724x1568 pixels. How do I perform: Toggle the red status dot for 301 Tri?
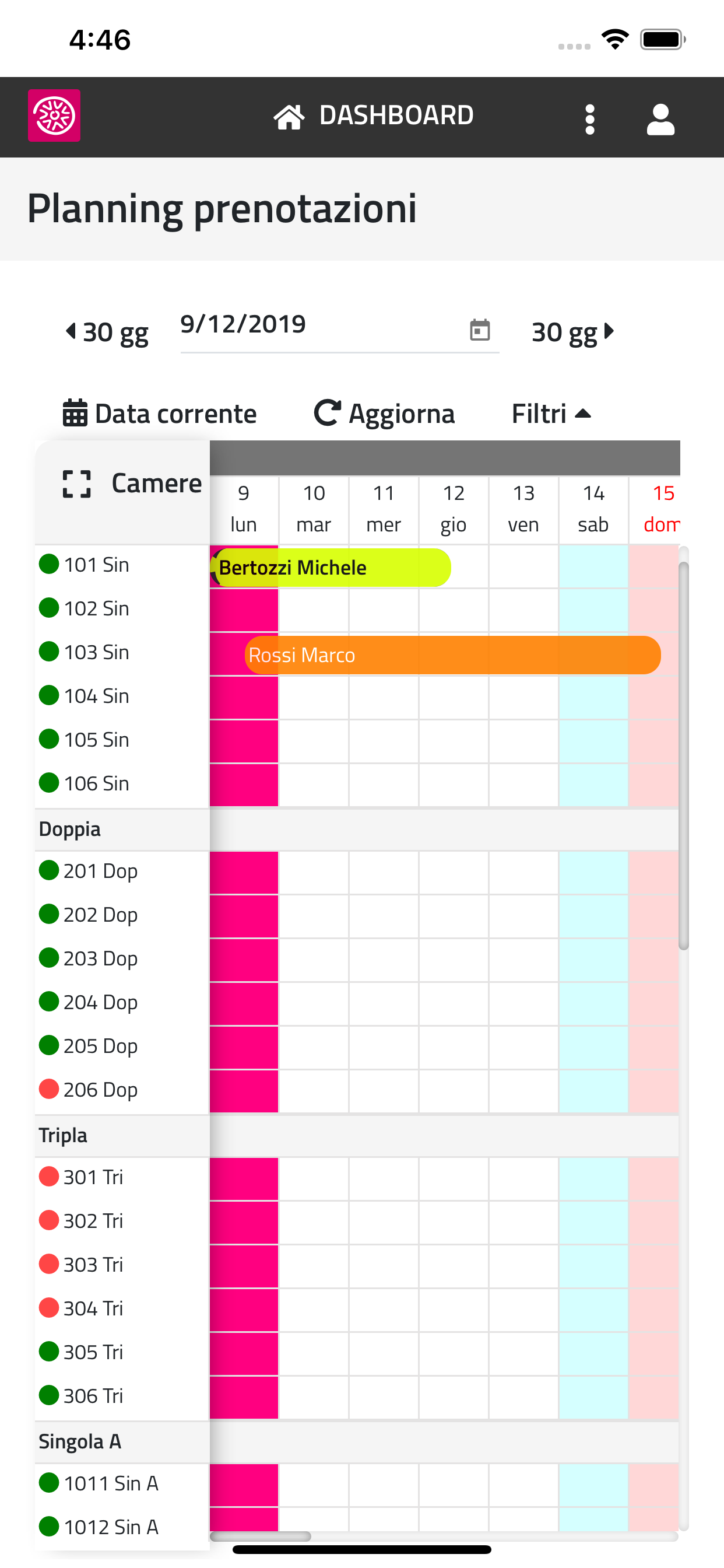tap(48, 1177)
